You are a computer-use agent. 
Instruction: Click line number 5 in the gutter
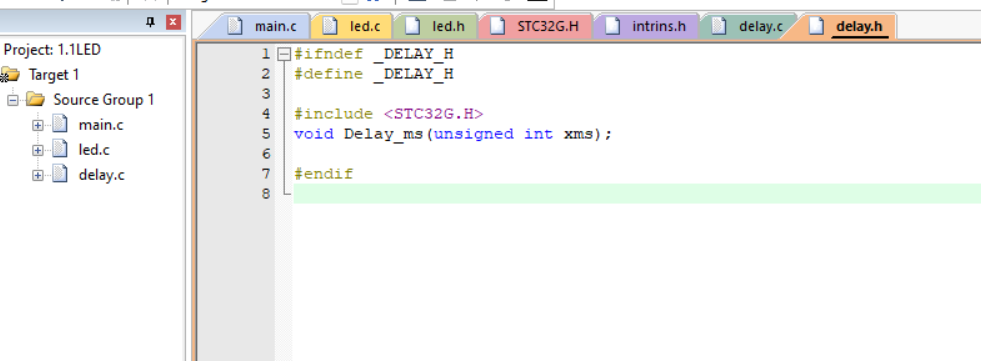pos(266,134)
